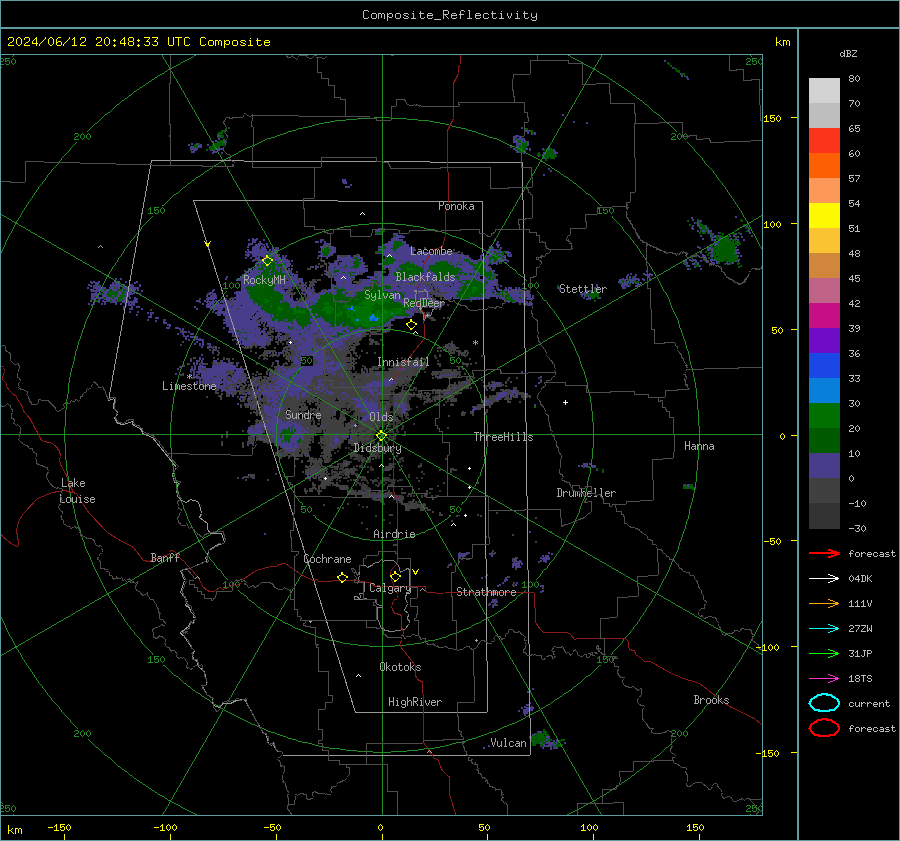Click the bright green 20–30 dBZ swatch

(824, 416)
